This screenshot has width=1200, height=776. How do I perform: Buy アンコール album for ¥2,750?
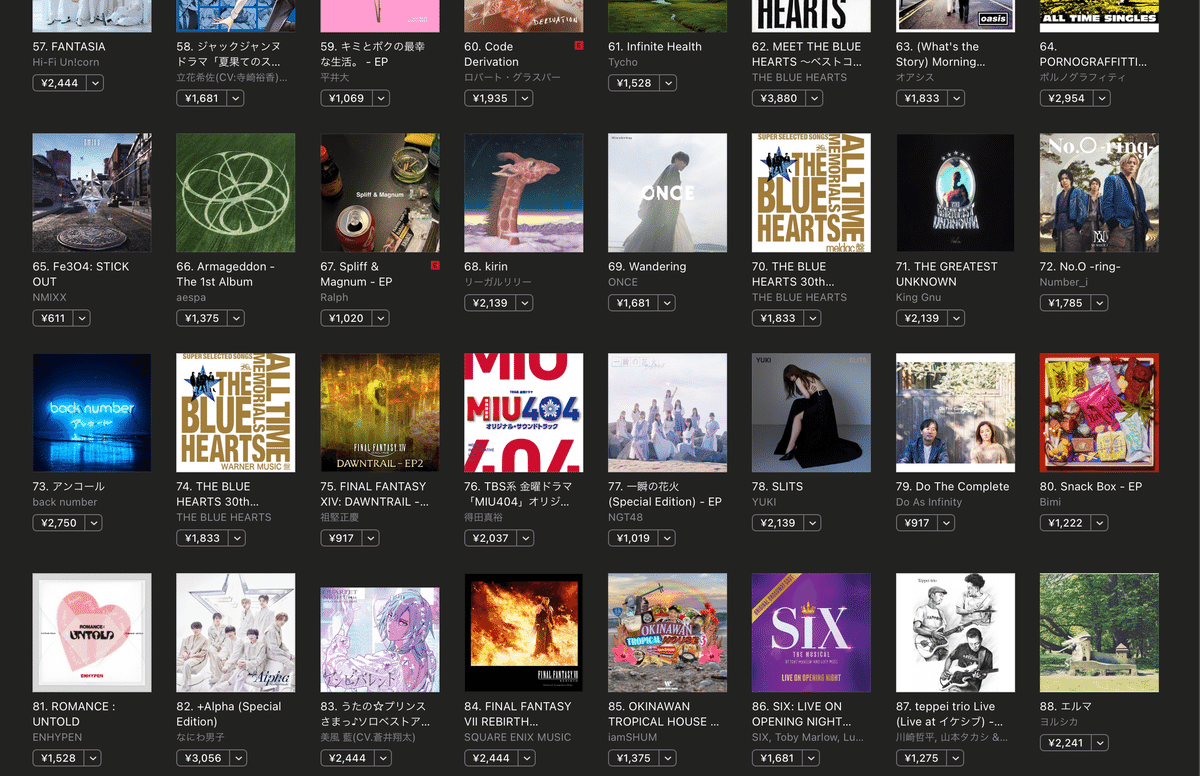59,523
